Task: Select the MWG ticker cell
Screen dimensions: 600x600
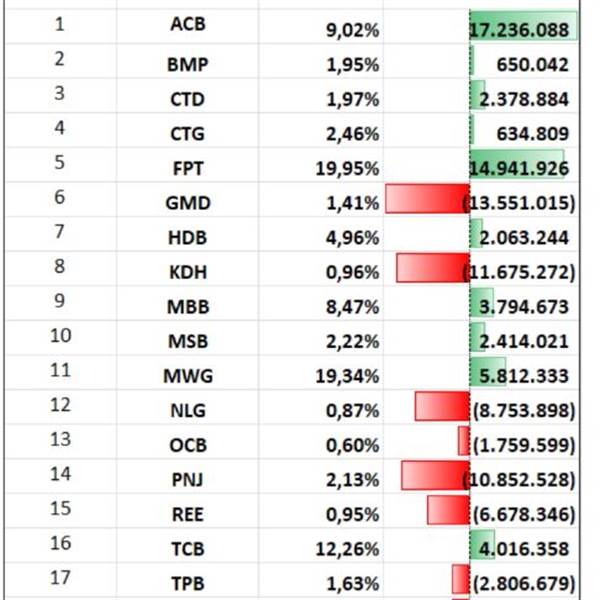Action: coord(187,376)
